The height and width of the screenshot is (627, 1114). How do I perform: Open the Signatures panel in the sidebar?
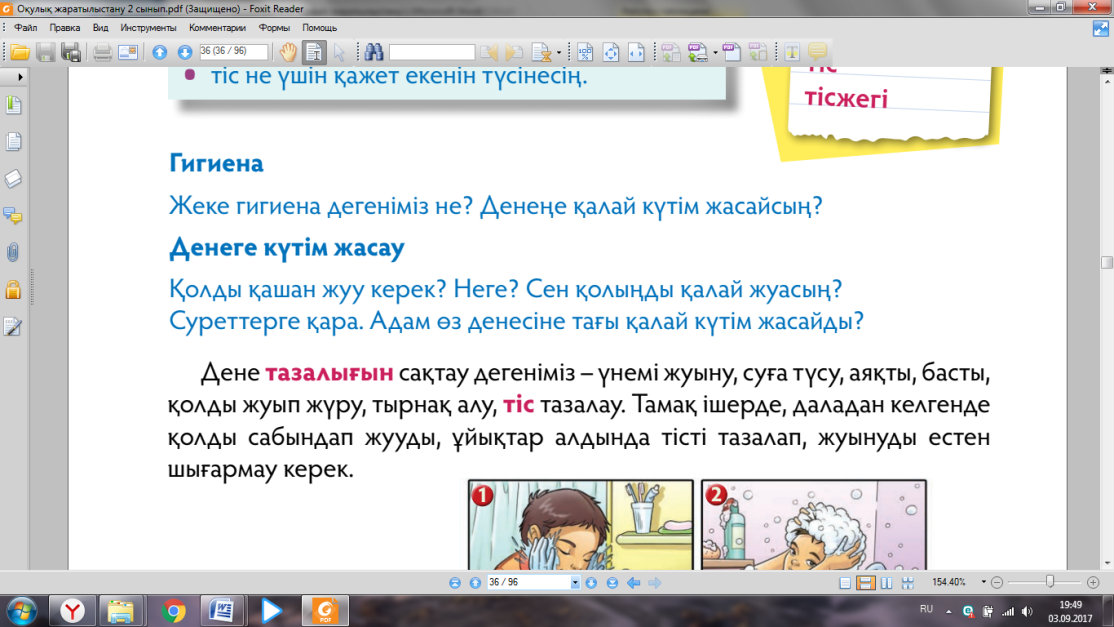(x=13, y=327)
